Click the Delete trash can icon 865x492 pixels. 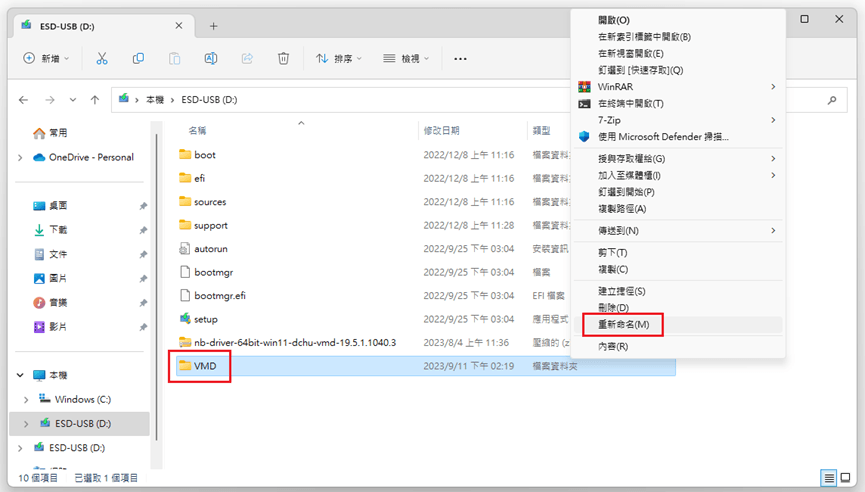(284, 59)
